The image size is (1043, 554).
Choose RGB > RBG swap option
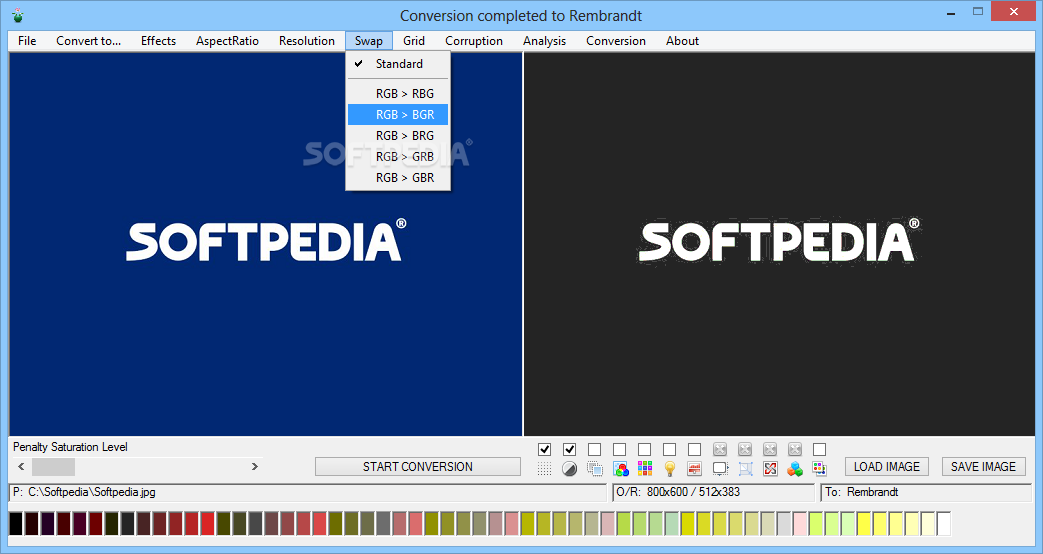[398, 94]
